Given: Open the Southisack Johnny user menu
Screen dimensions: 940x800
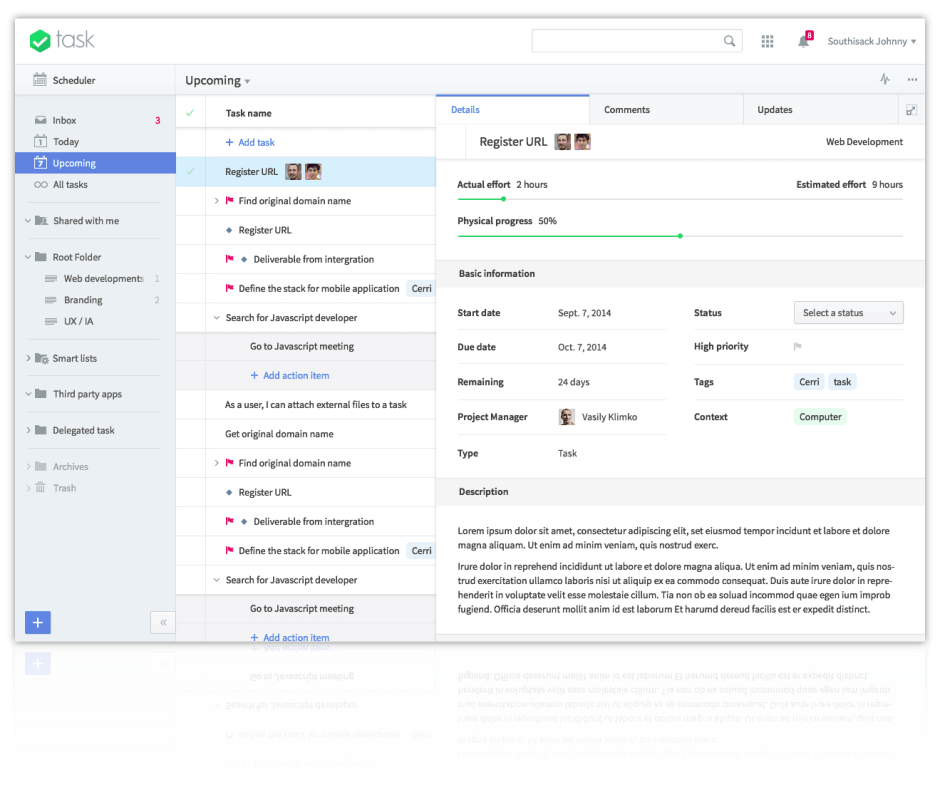Looking at the screenshot, I should (872, 41).
